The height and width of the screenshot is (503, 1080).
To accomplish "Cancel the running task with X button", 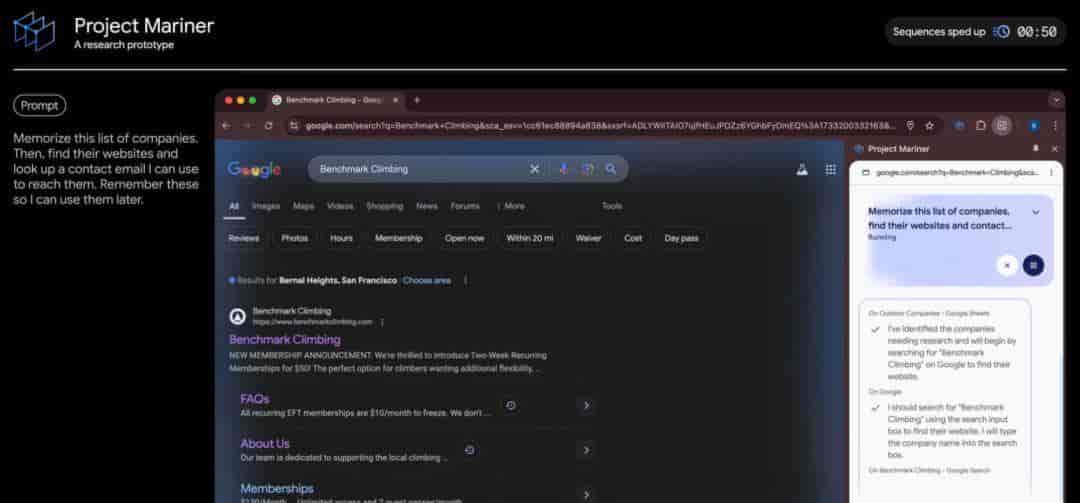I will [1007, 265].
